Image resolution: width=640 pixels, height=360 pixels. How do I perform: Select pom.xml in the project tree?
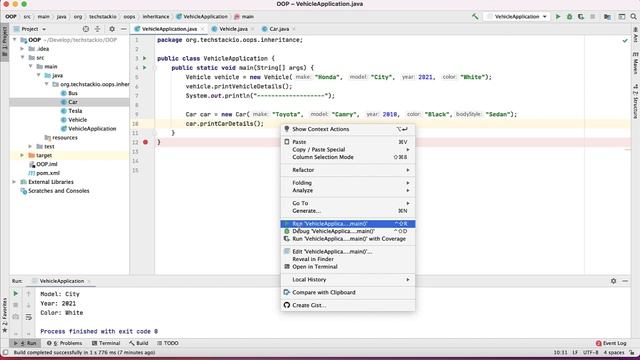(48, 173)
